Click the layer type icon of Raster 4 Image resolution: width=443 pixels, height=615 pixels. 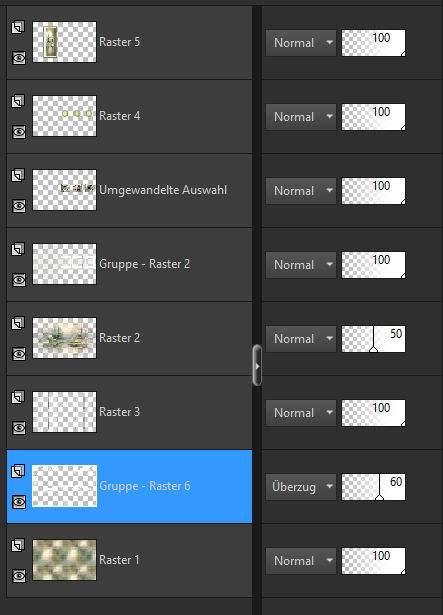pos(18,101)
